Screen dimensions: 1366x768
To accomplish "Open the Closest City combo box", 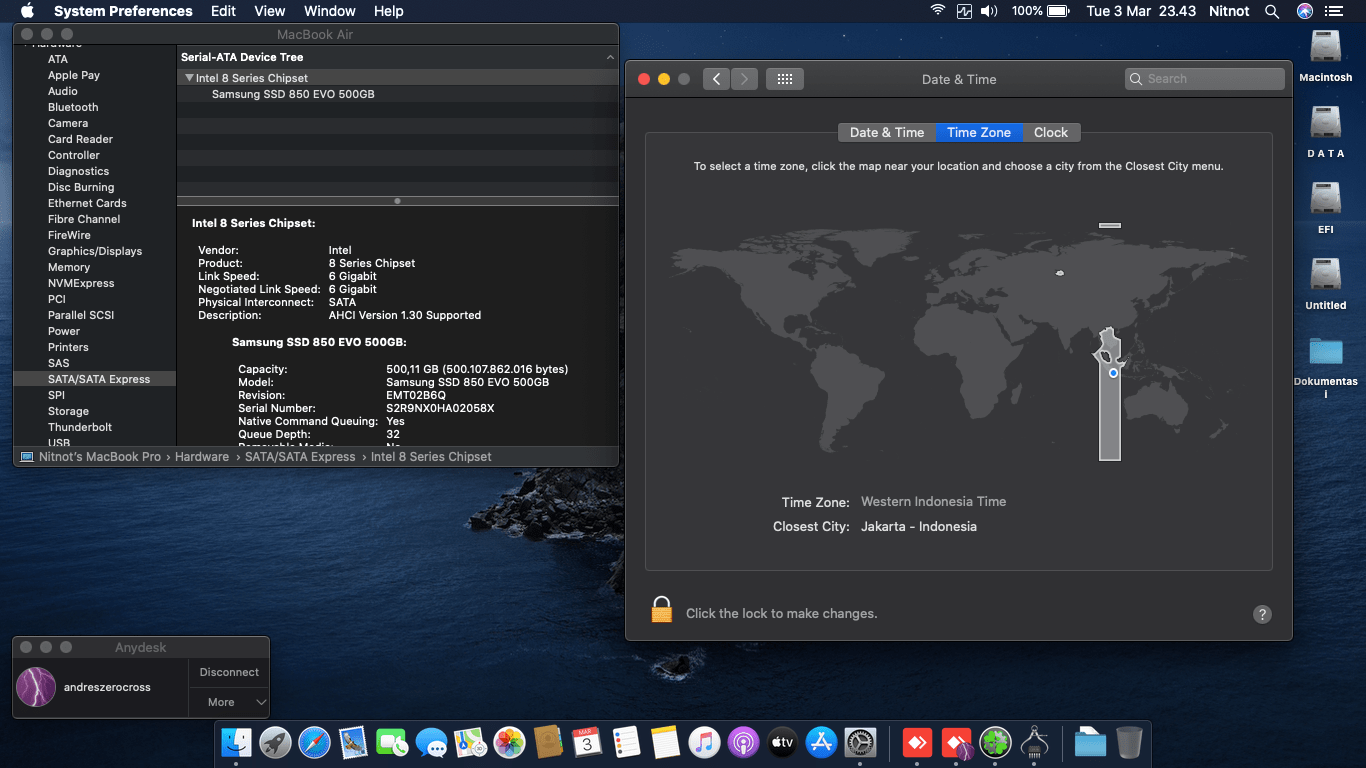I will click(919, 527).
